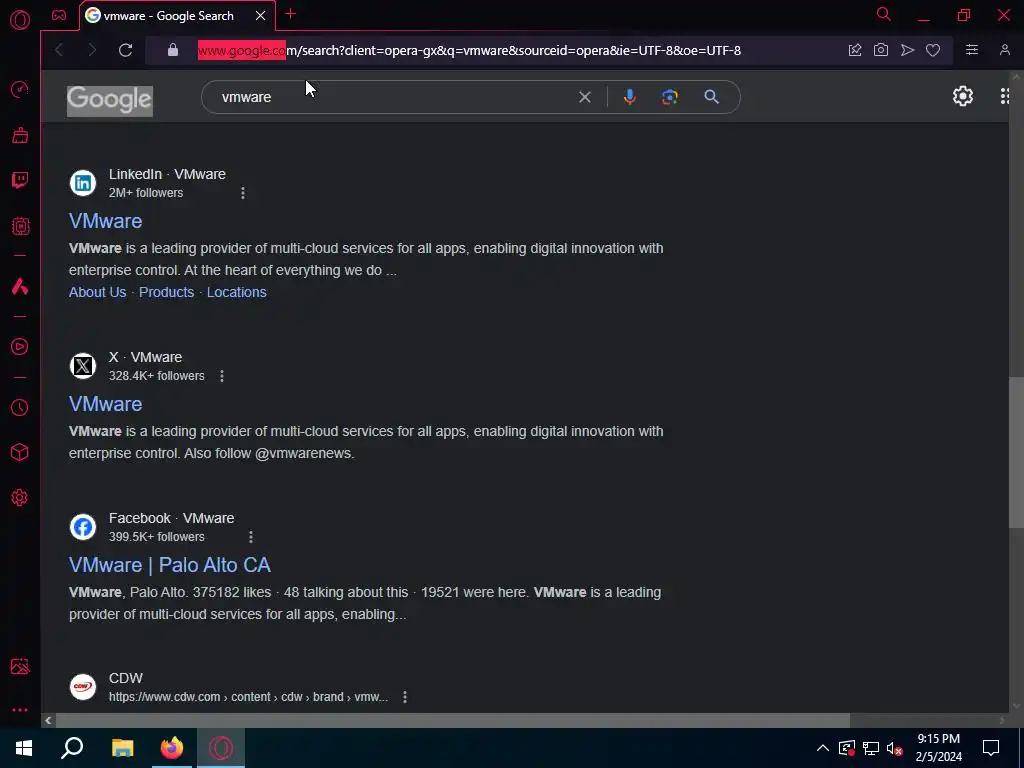The width and height of the screenshot is (1024, 768).
Task: Add page to bookmarks heart
Action: tap(933, 50)
